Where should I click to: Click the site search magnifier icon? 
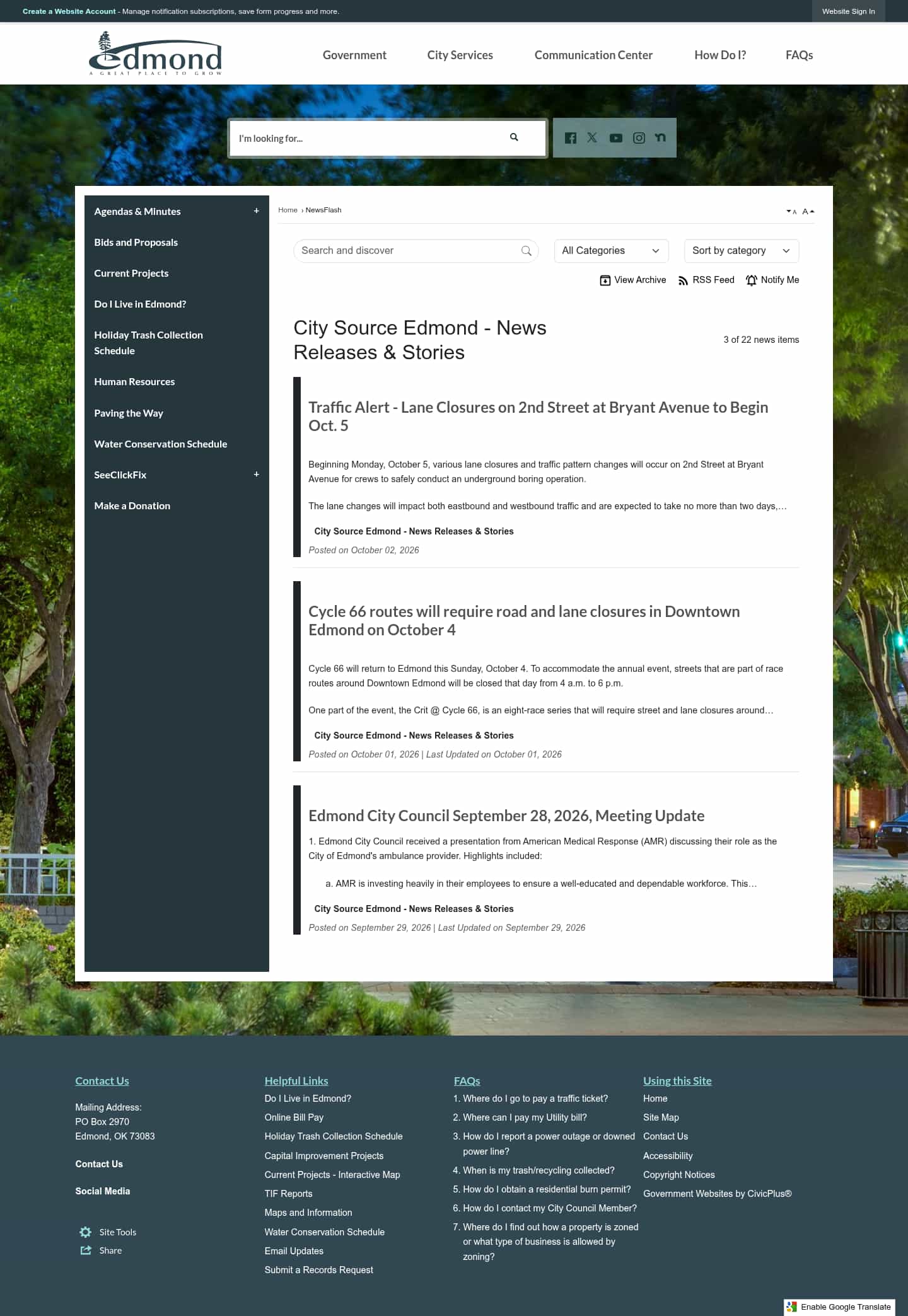coord(514,137)
